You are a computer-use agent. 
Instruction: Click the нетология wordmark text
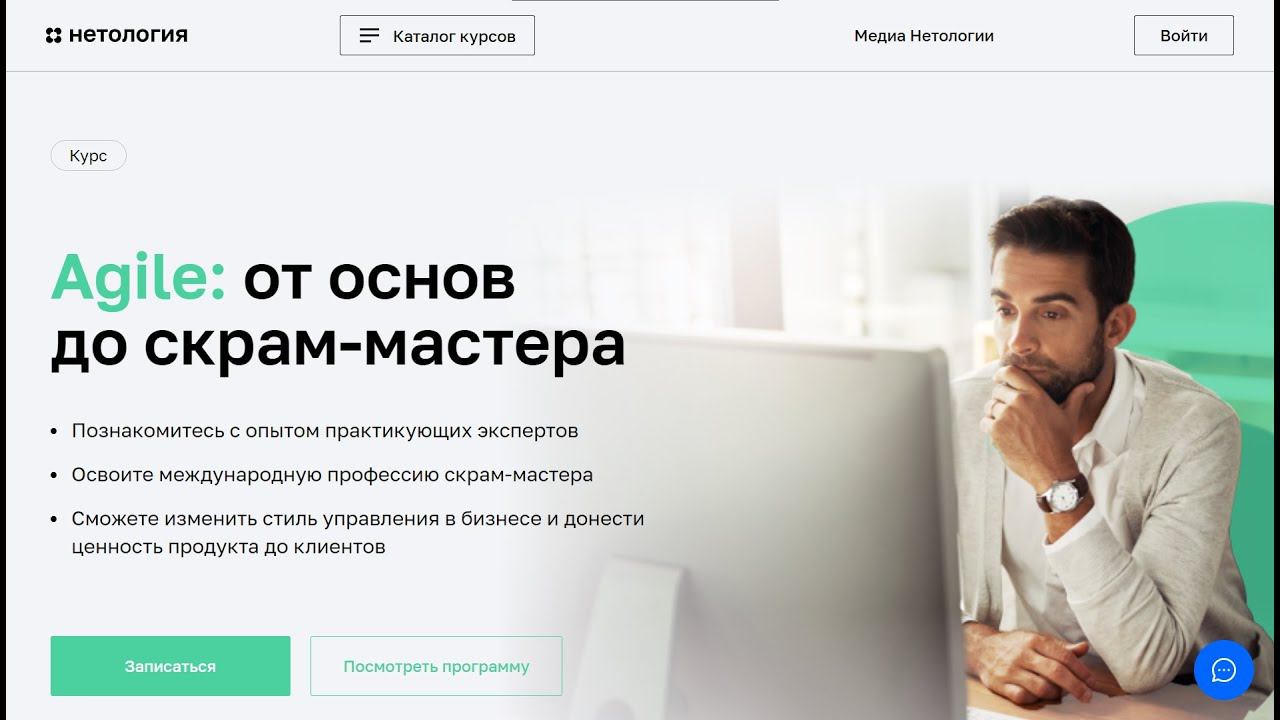(128, 36)
